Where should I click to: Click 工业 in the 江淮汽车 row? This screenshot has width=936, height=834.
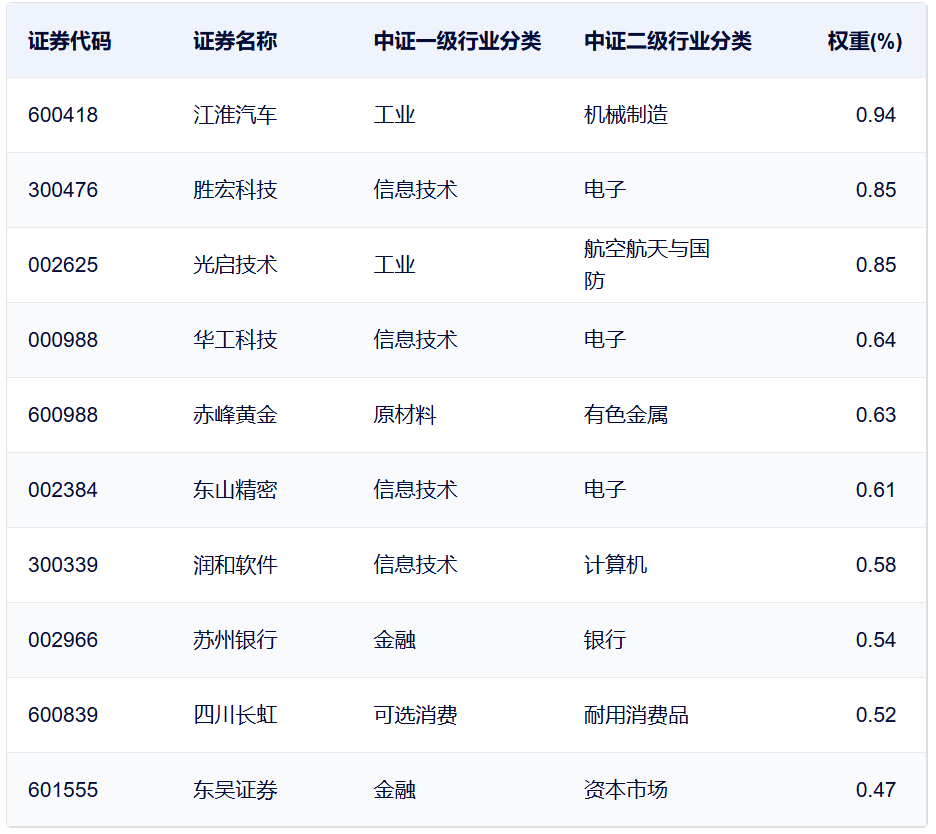[x=394, y=115]
